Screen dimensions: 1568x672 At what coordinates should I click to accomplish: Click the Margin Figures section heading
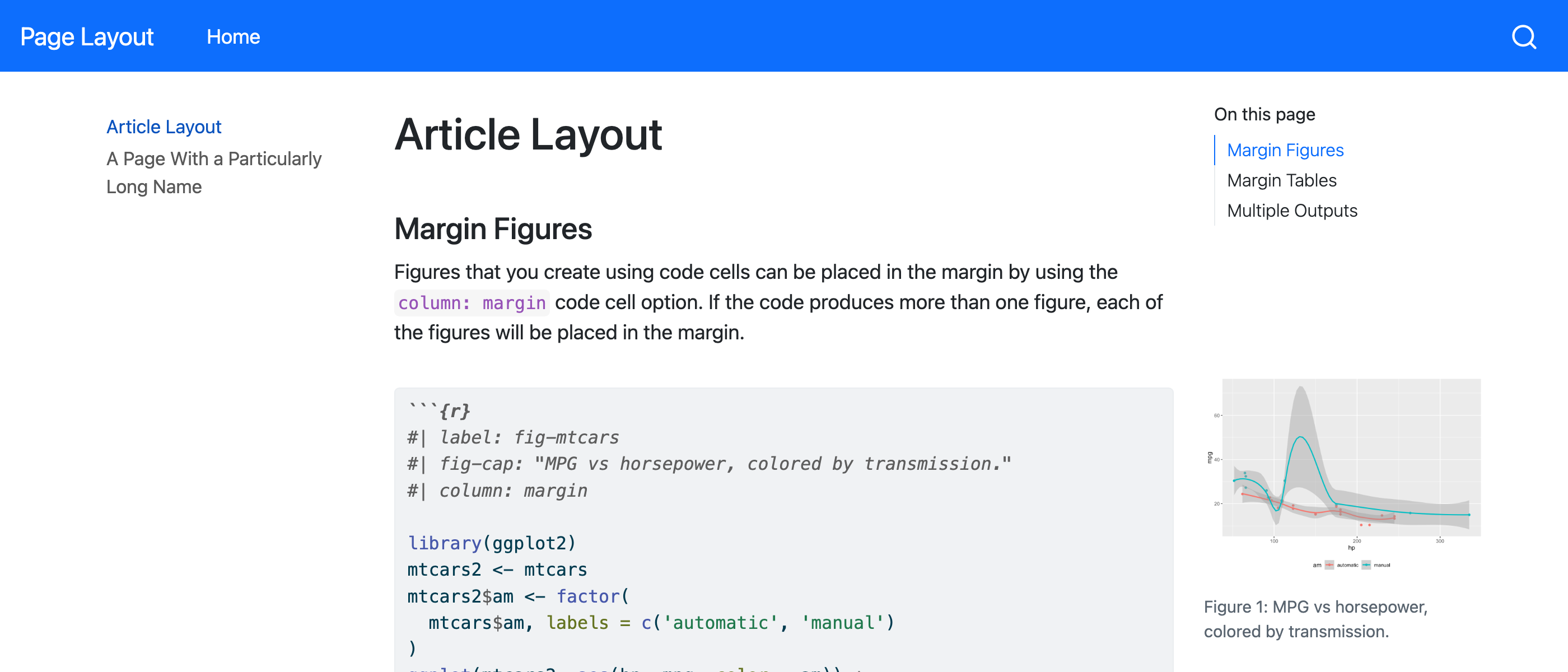pyautogui.click(x=493, y=230)
